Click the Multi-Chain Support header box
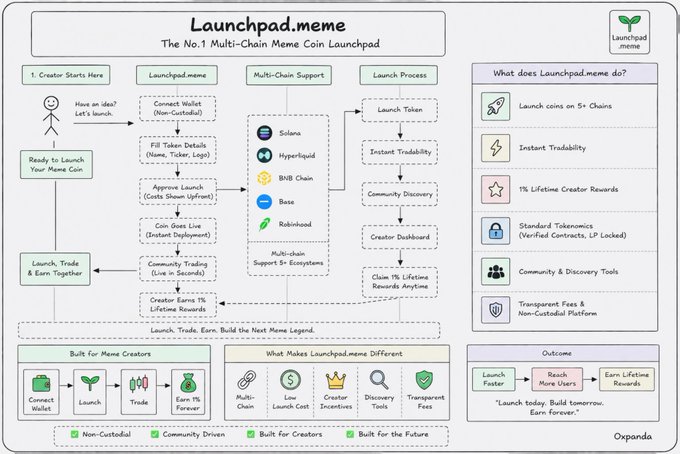 (x=289, y=75)
